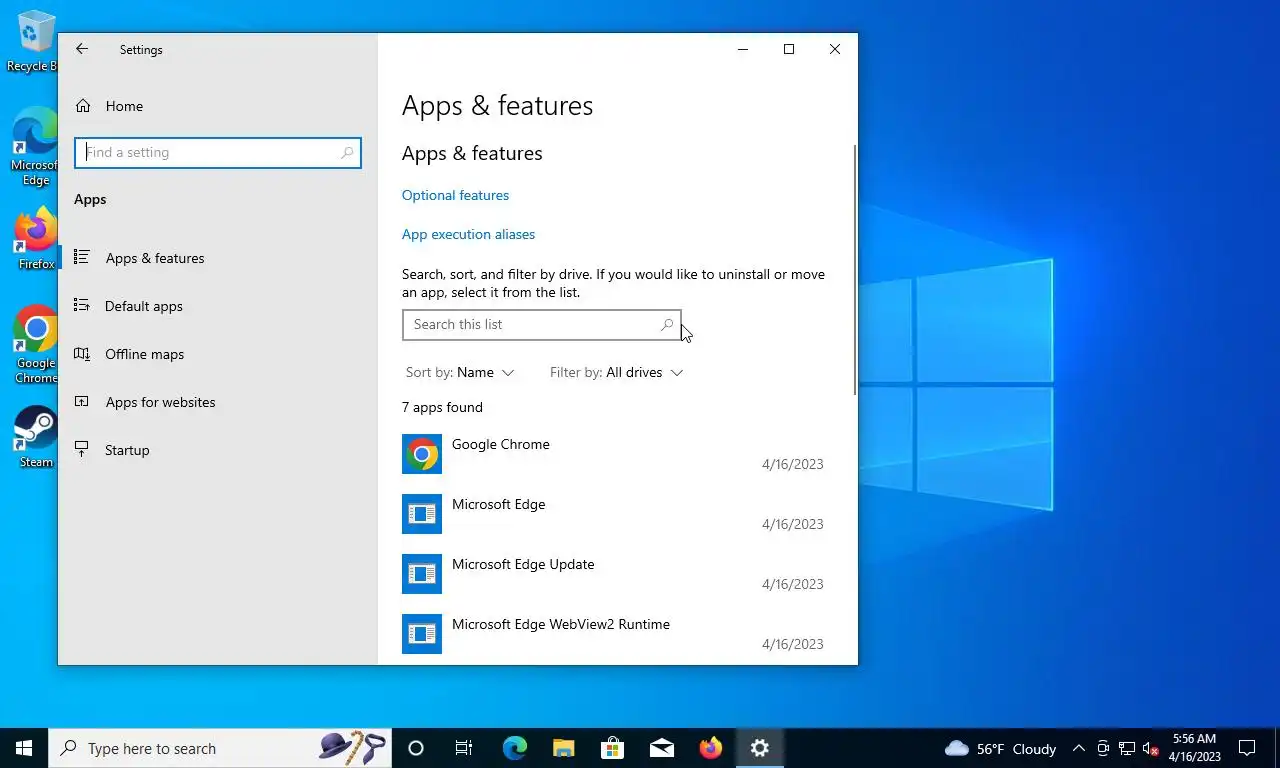Viewport: 1280px width, 768px height.
Task: Expand the Sort by Name dropdown
Action: pyautogui.click(x=460, y=372)
